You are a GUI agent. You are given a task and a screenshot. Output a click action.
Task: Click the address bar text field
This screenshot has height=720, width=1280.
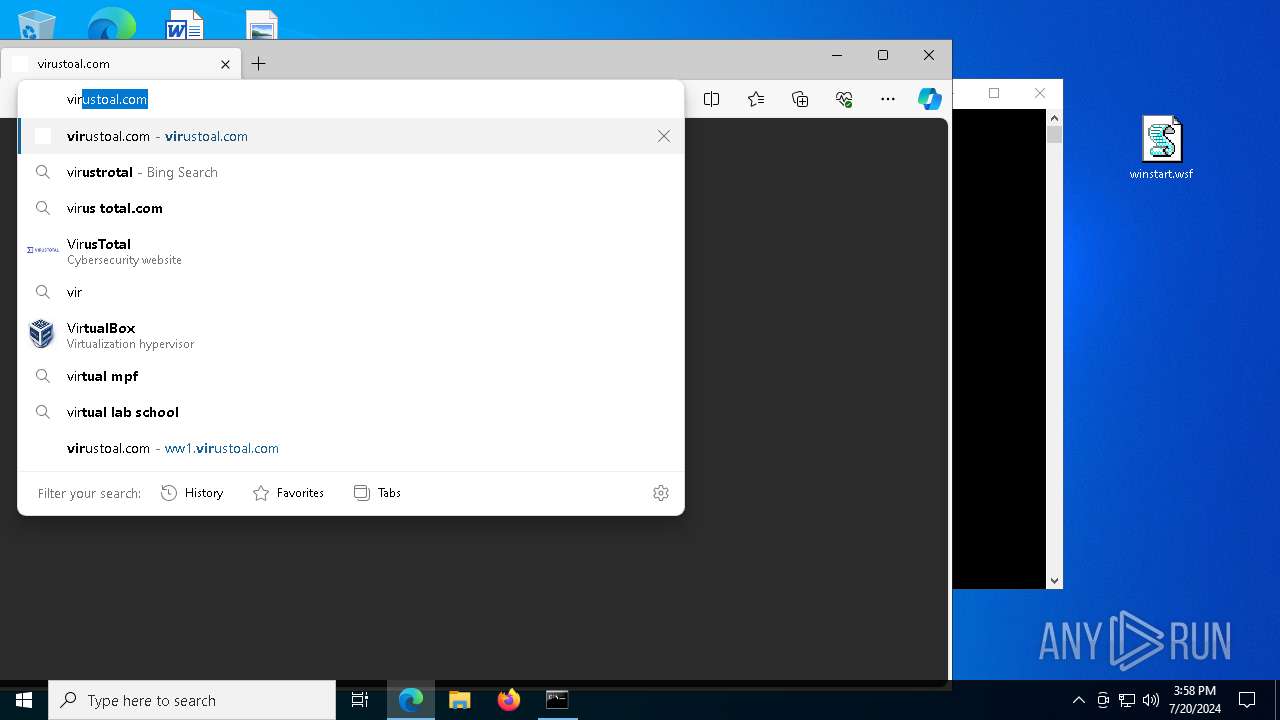351,99
